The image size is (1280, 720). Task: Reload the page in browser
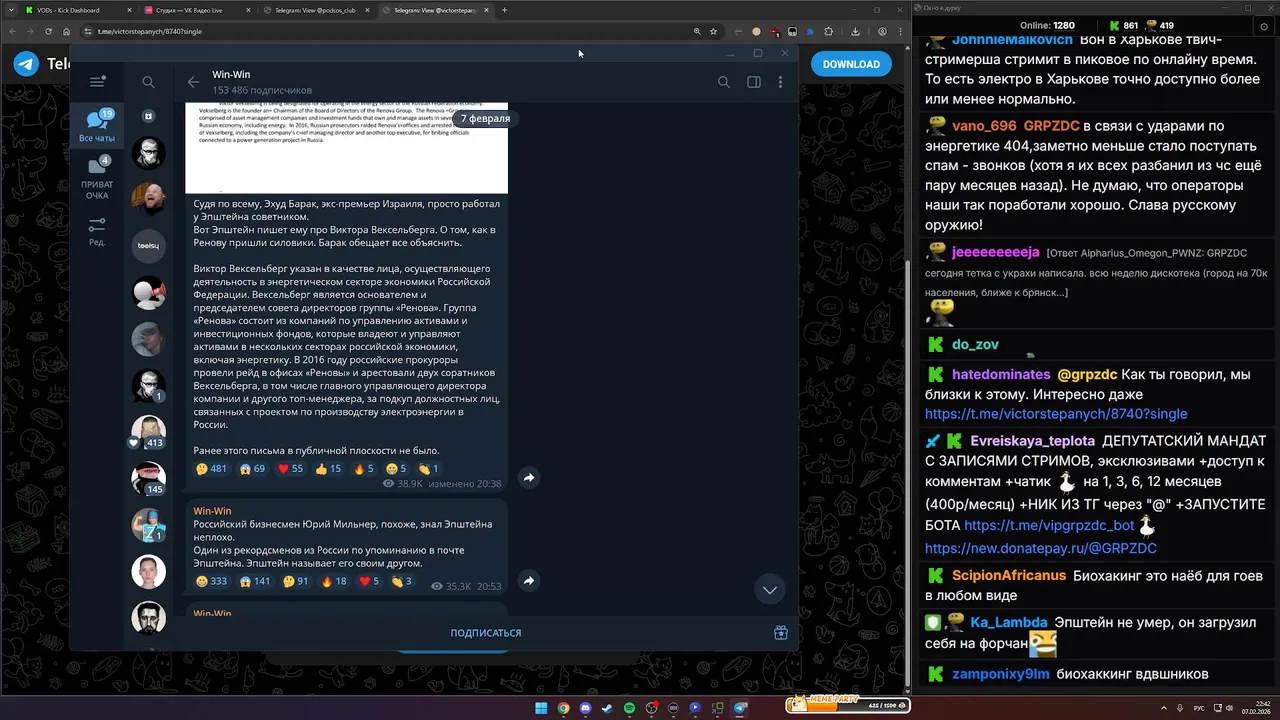tap(47, 31)
